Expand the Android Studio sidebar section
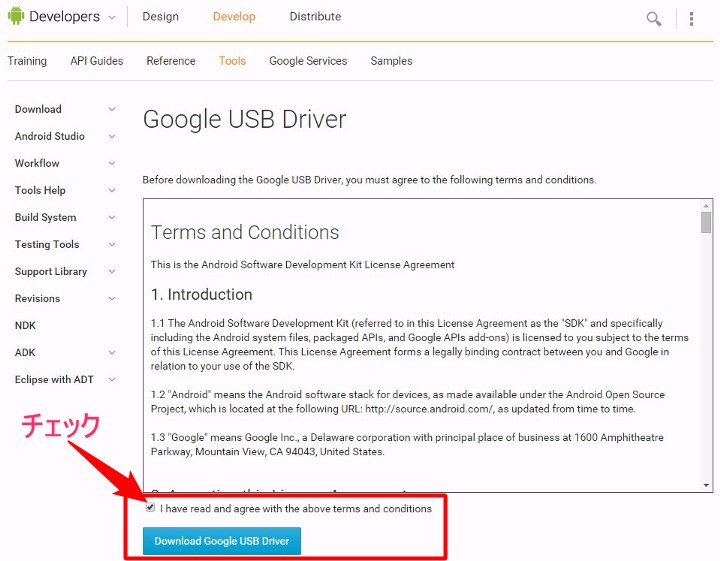This screenshot has height=561, width=720. tap(112, 136)
